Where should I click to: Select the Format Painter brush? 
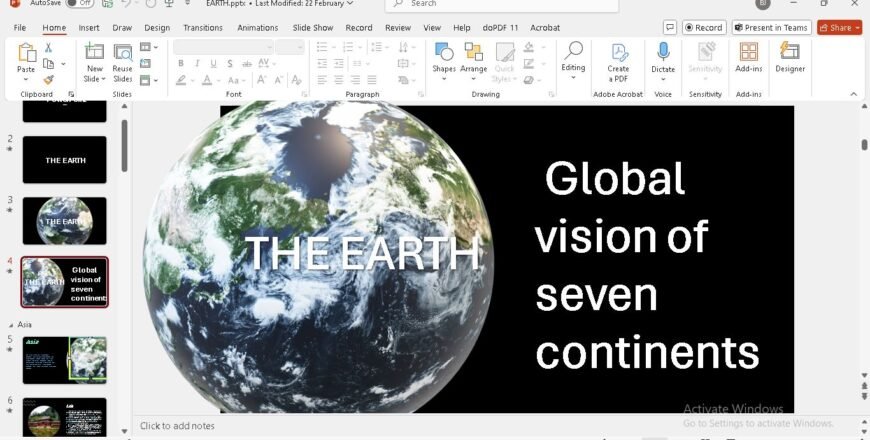click(x=48, y=80)
